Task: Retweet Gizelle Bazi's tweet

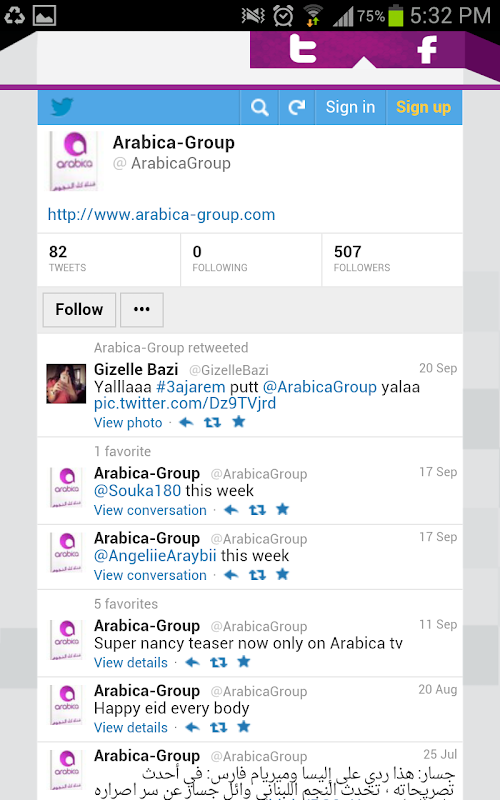Action: [212, 422]
